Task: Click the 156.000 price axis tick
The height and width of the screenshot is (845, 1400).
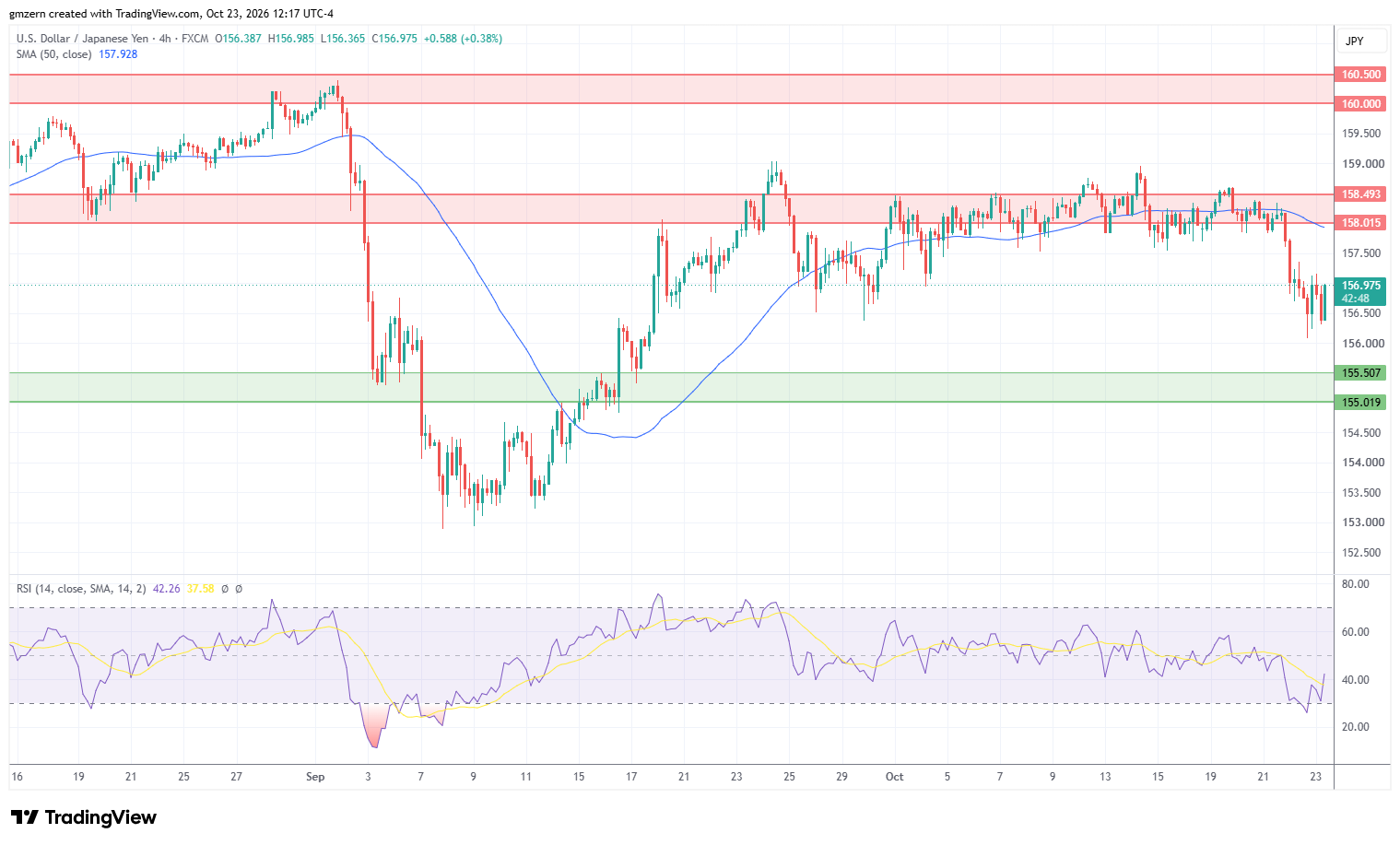Action: tap(1361, 344)
